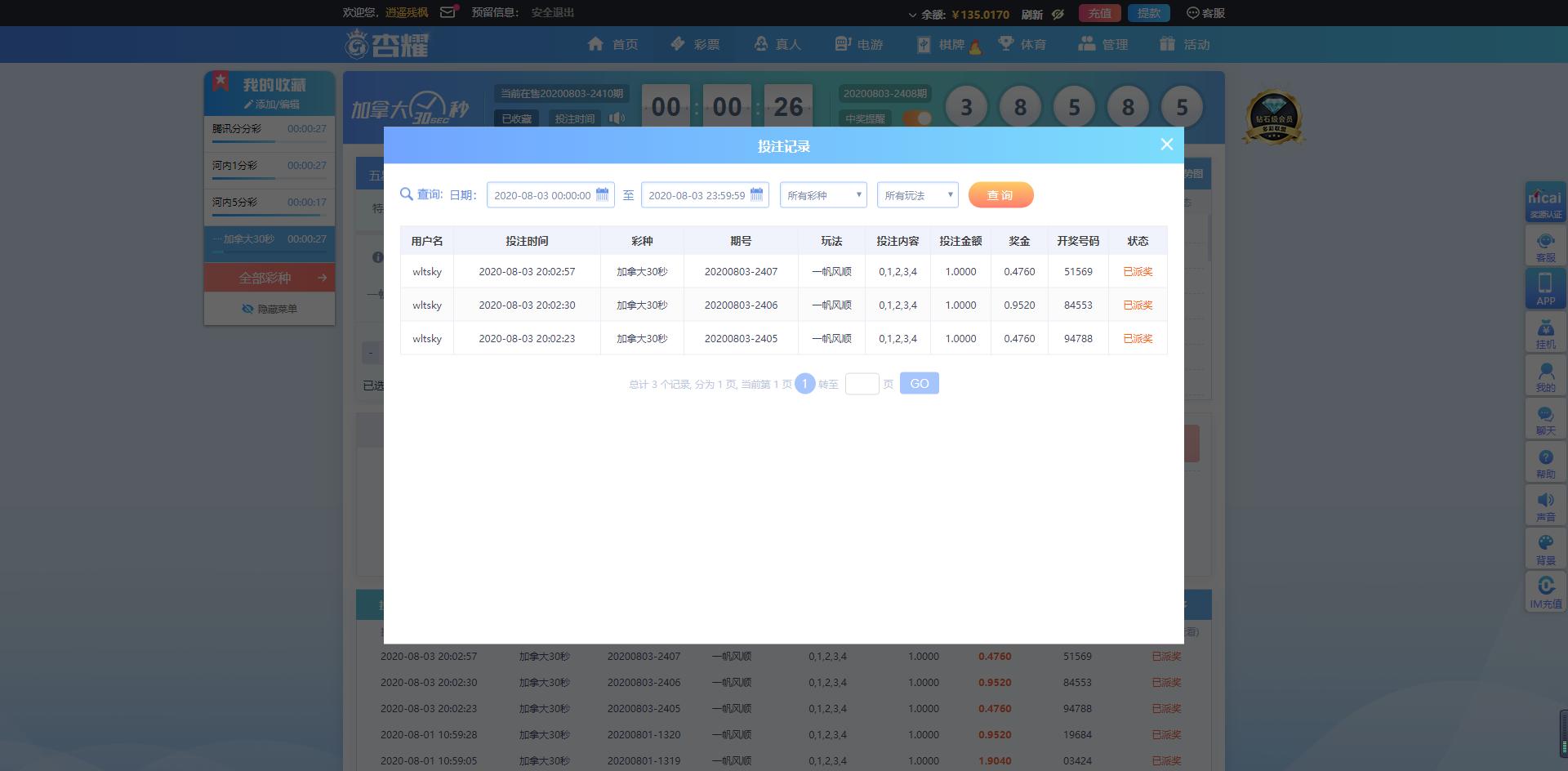Click the 投注时间 button
Viewport: 1568px width, 771px height.
click(575, 118)
